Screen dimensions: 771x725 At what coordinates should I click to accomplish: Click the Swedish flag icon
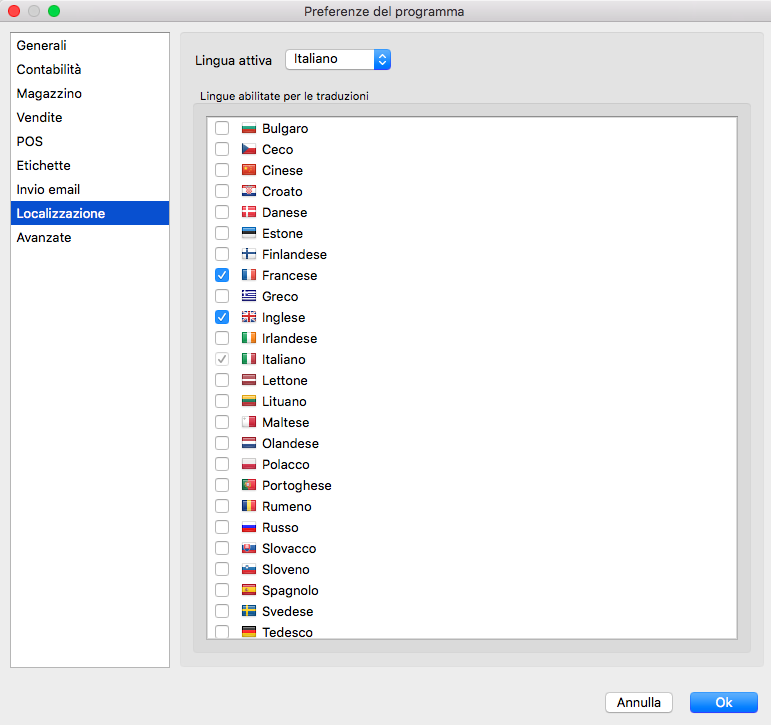pyautogui.click(x=249, y=612)
